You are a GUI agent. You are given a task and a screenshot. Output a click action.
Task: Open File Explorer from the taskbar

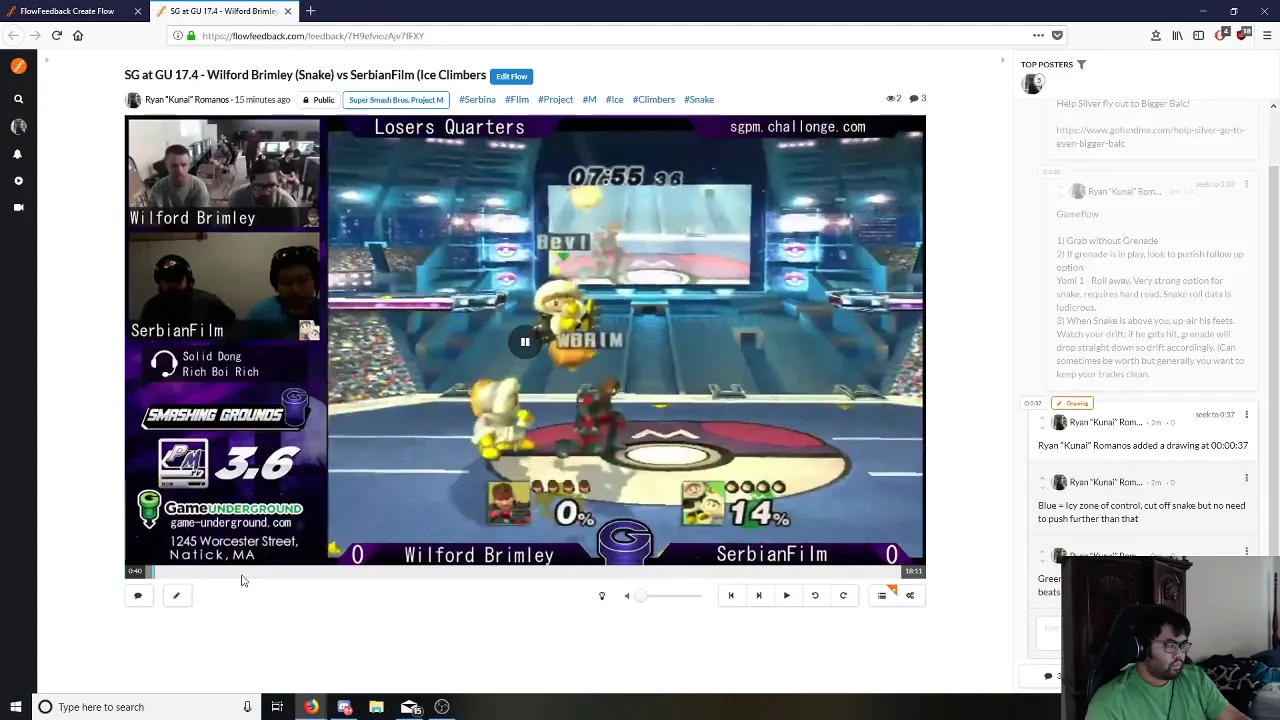pos(376,707)
